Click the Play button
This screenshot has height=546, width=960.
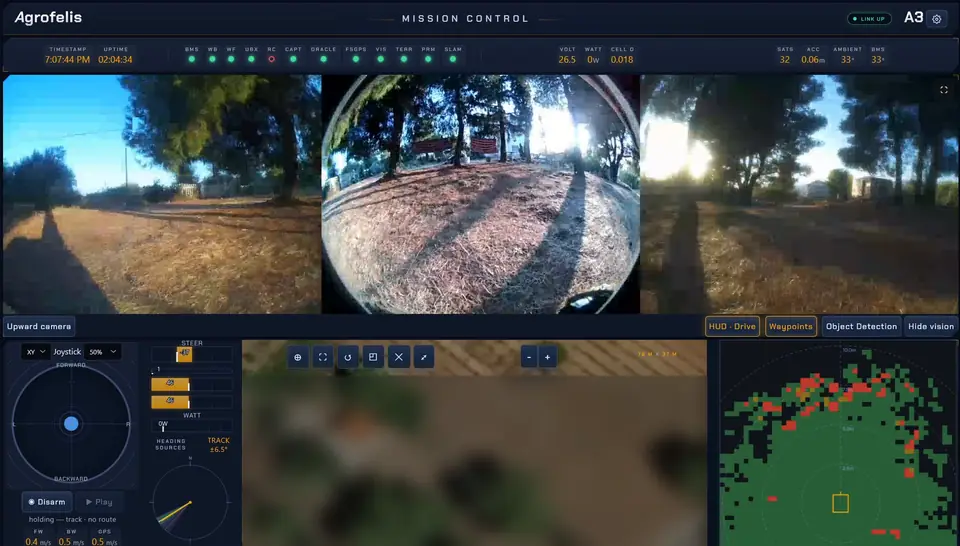click(99, 502)
